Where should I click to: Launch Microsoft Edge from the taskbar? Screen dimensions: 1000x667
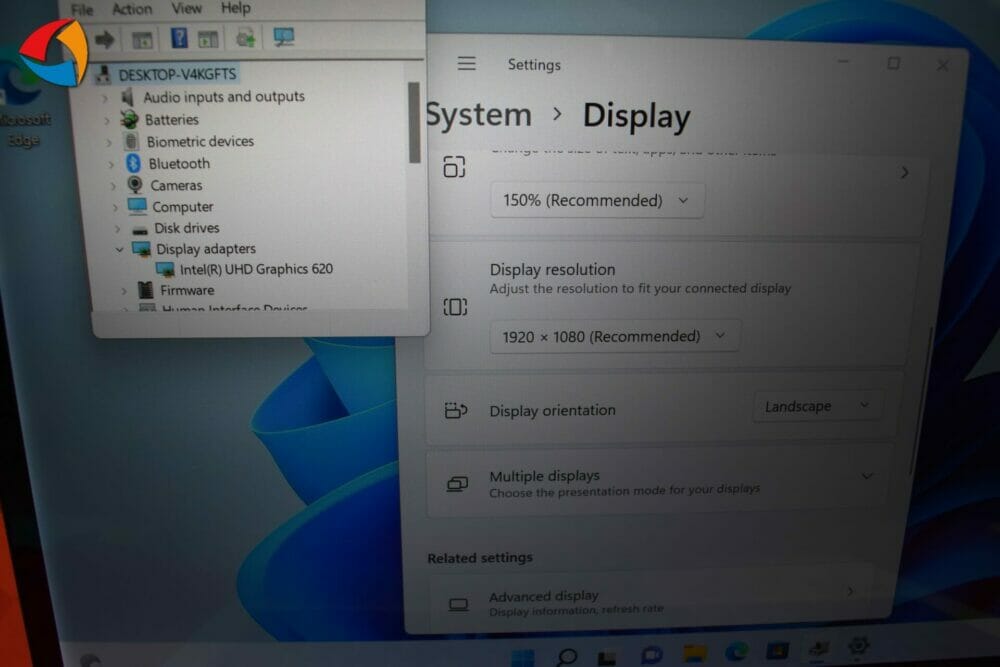pyautogui.click(x=737, y=652)
